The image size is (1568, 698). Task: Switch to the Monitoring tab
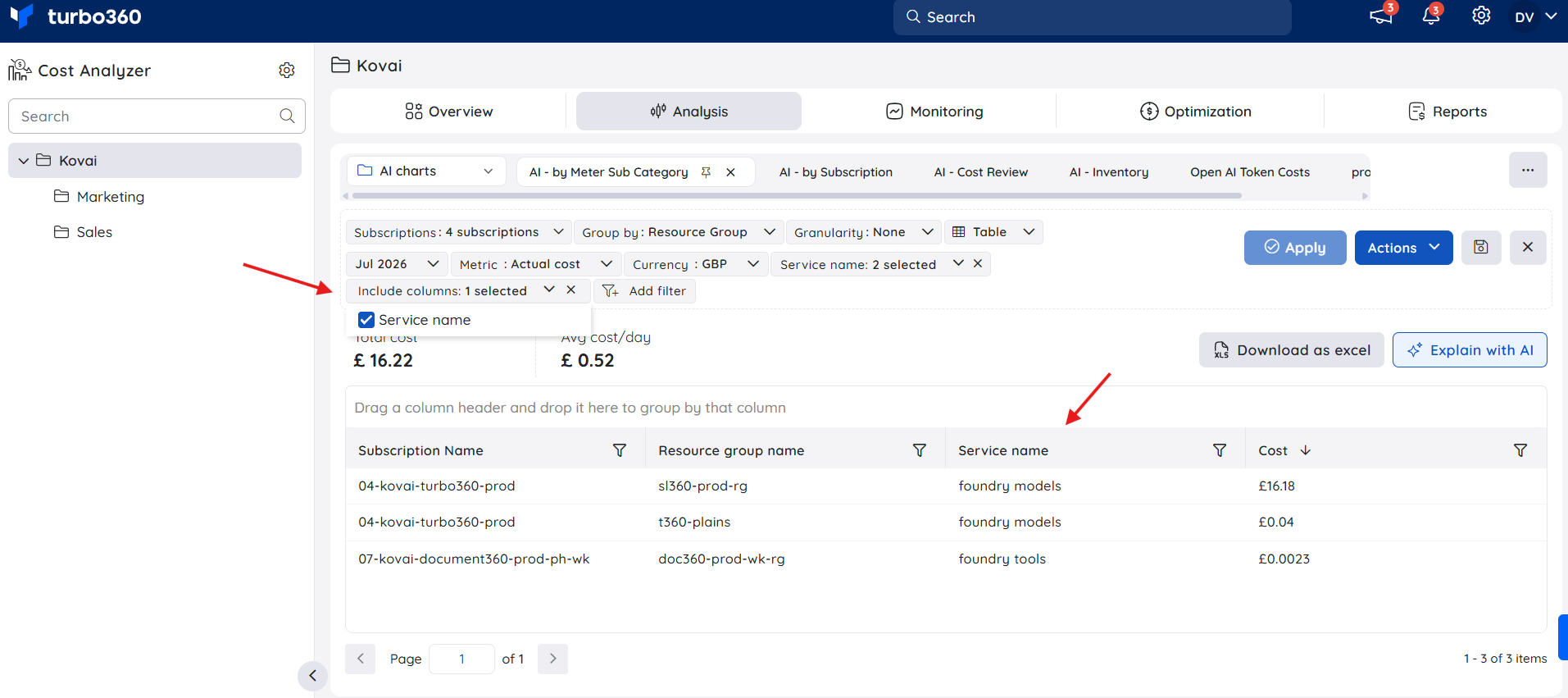[934, 112]
